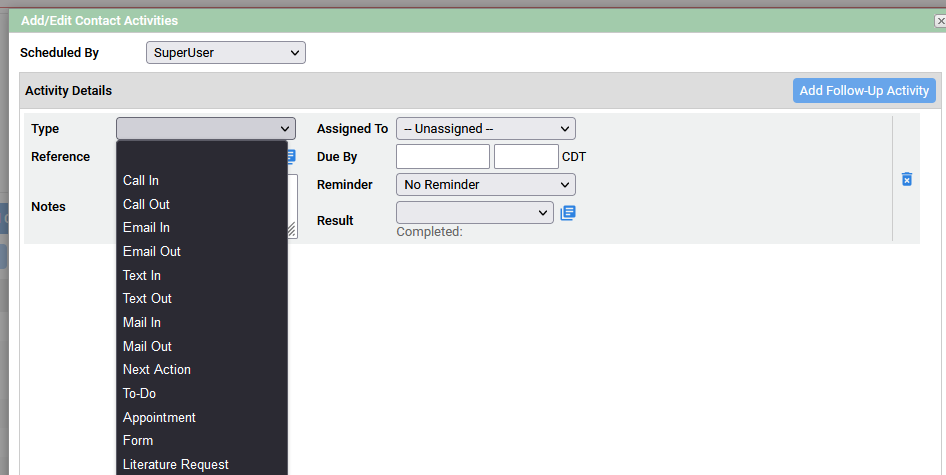Click the Due By date field
The image size is (946, 475).
[443, 156]
